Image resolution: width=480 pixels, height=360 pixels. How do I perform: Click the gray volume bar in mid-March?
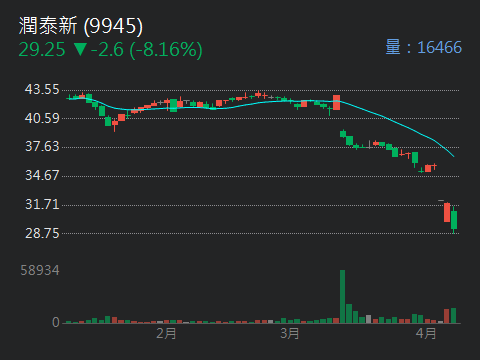pos(368,319)
